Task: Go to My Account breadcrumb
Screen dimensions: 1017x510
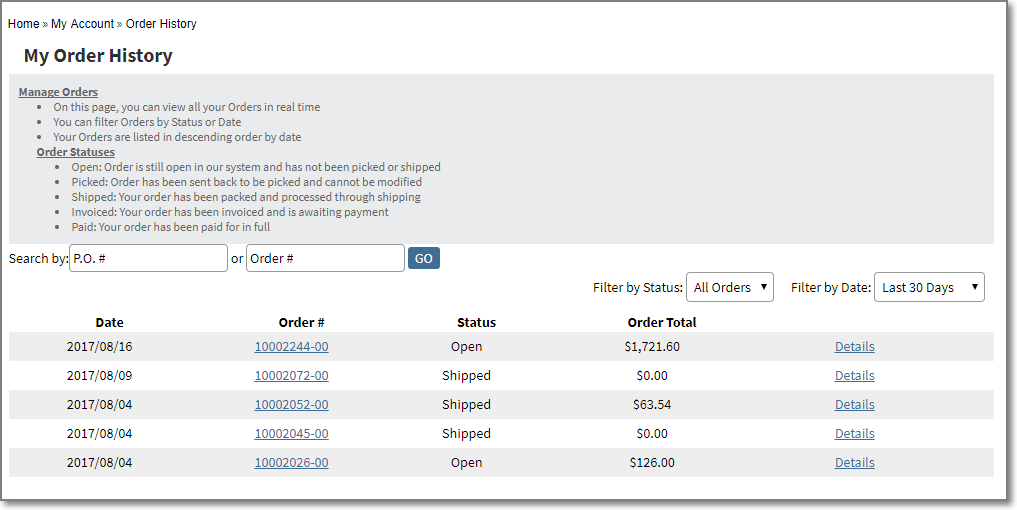Action: [x=82, y=24]
